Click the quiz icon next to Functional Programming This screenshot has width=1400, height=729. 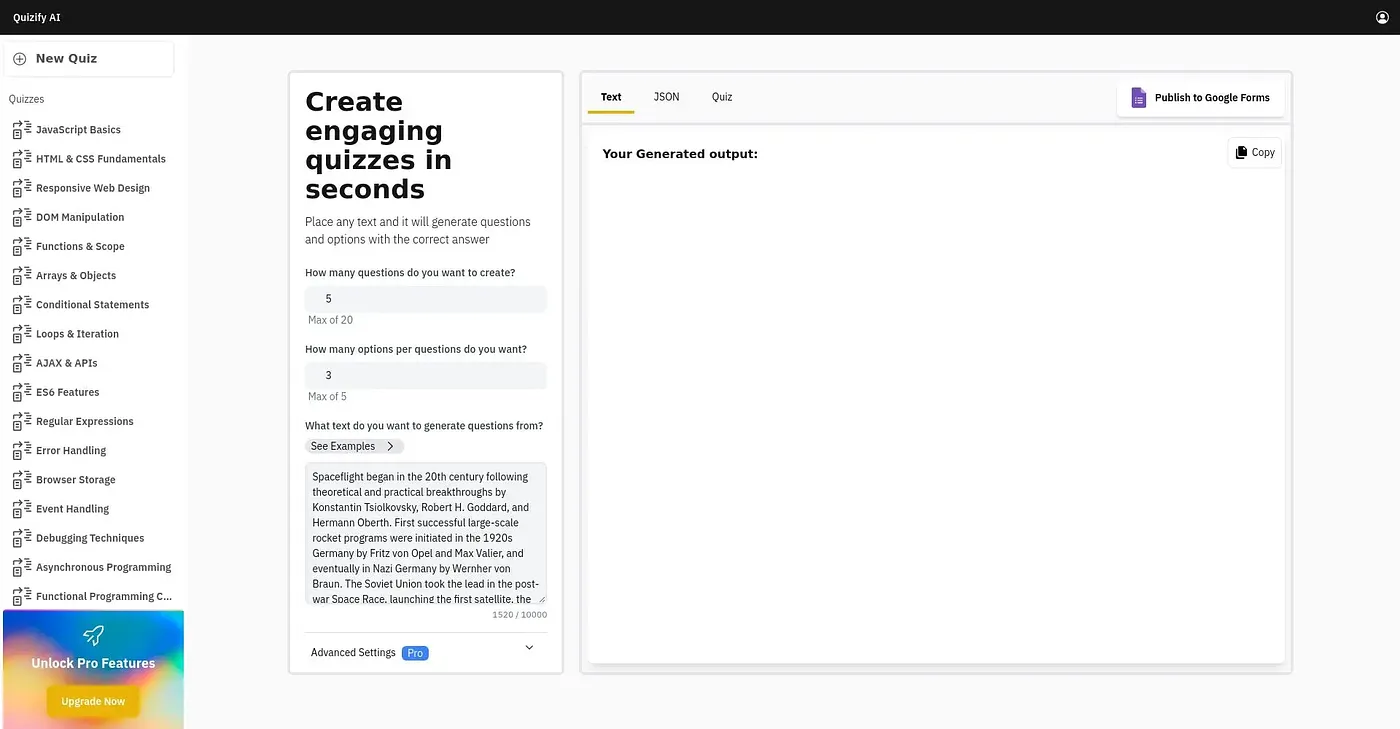point(22,596)
